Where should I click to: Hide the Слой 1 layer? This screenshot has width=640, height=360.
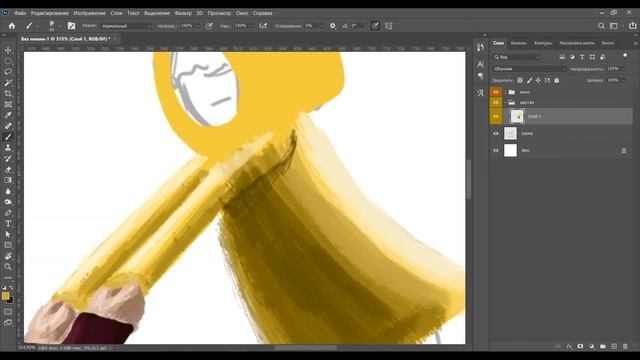[496, 116]
